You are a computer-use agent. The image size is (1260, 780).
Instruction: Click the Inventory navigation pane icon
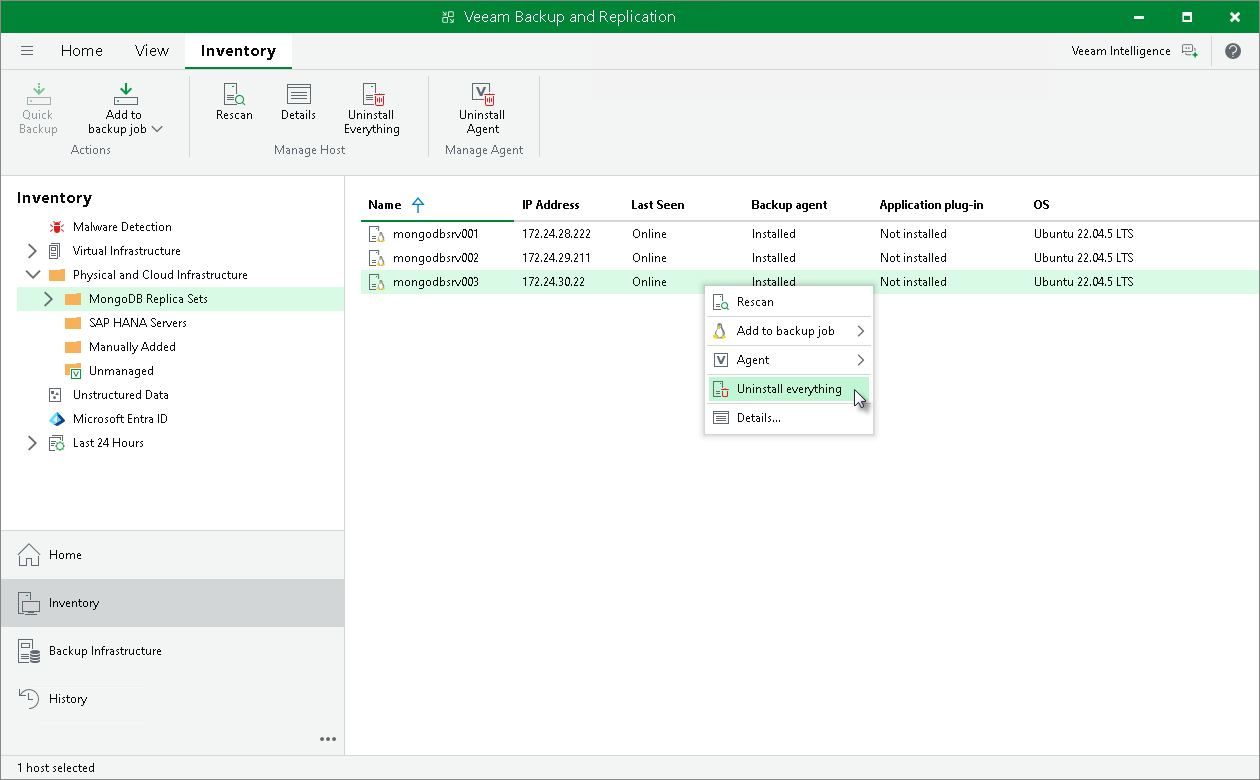tap(29, 603)
